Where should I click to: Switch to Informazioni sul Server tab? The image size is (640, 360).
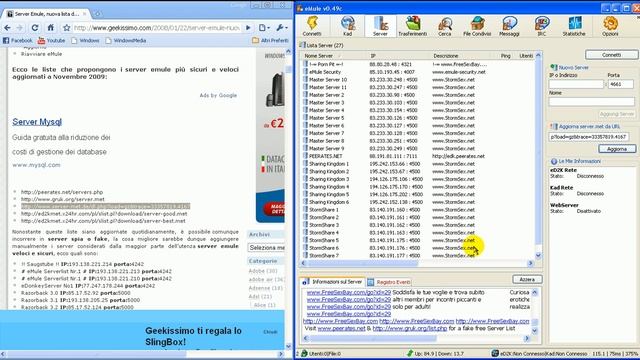coord(333,282)
